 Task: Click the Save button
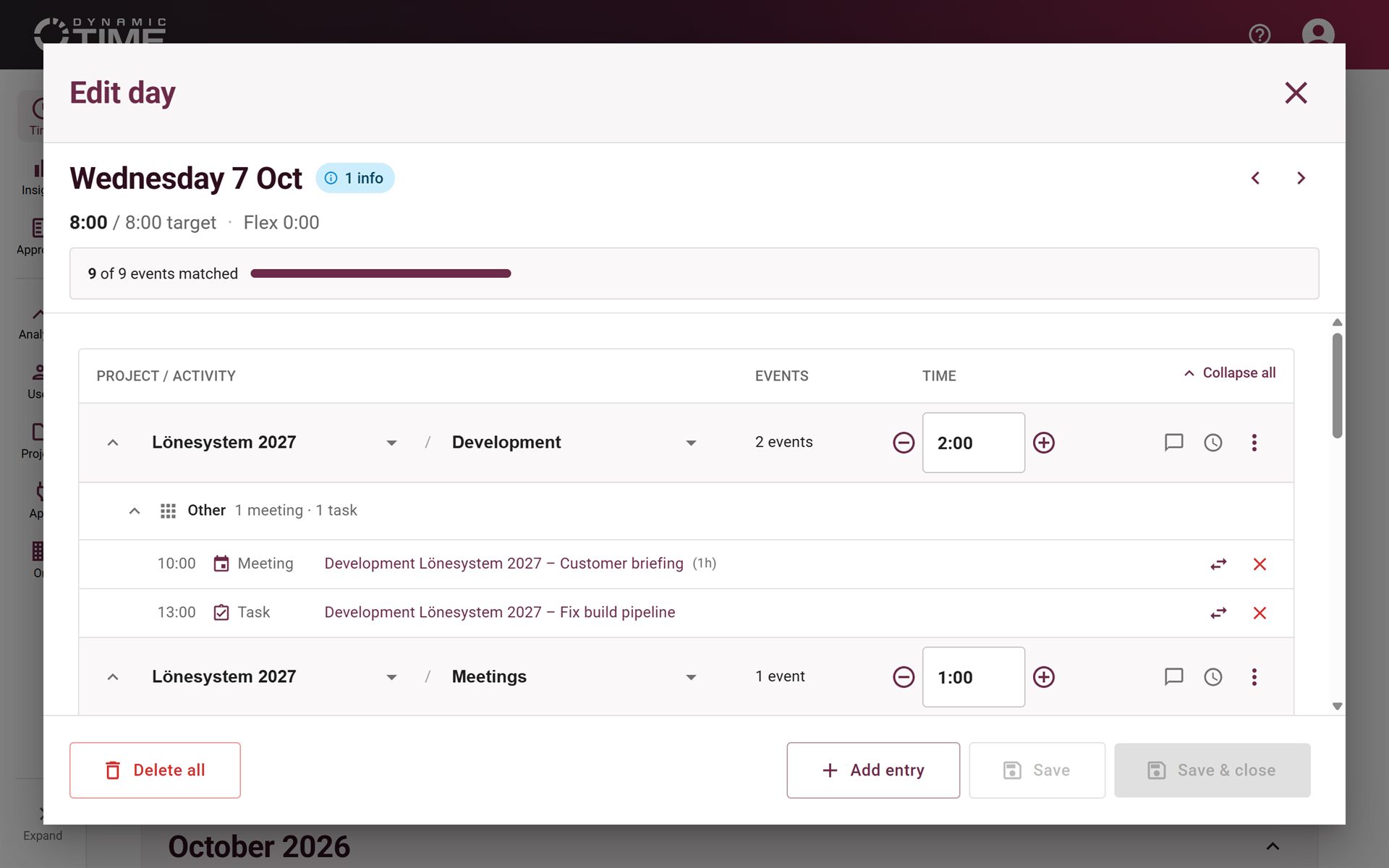(1037, 770)
